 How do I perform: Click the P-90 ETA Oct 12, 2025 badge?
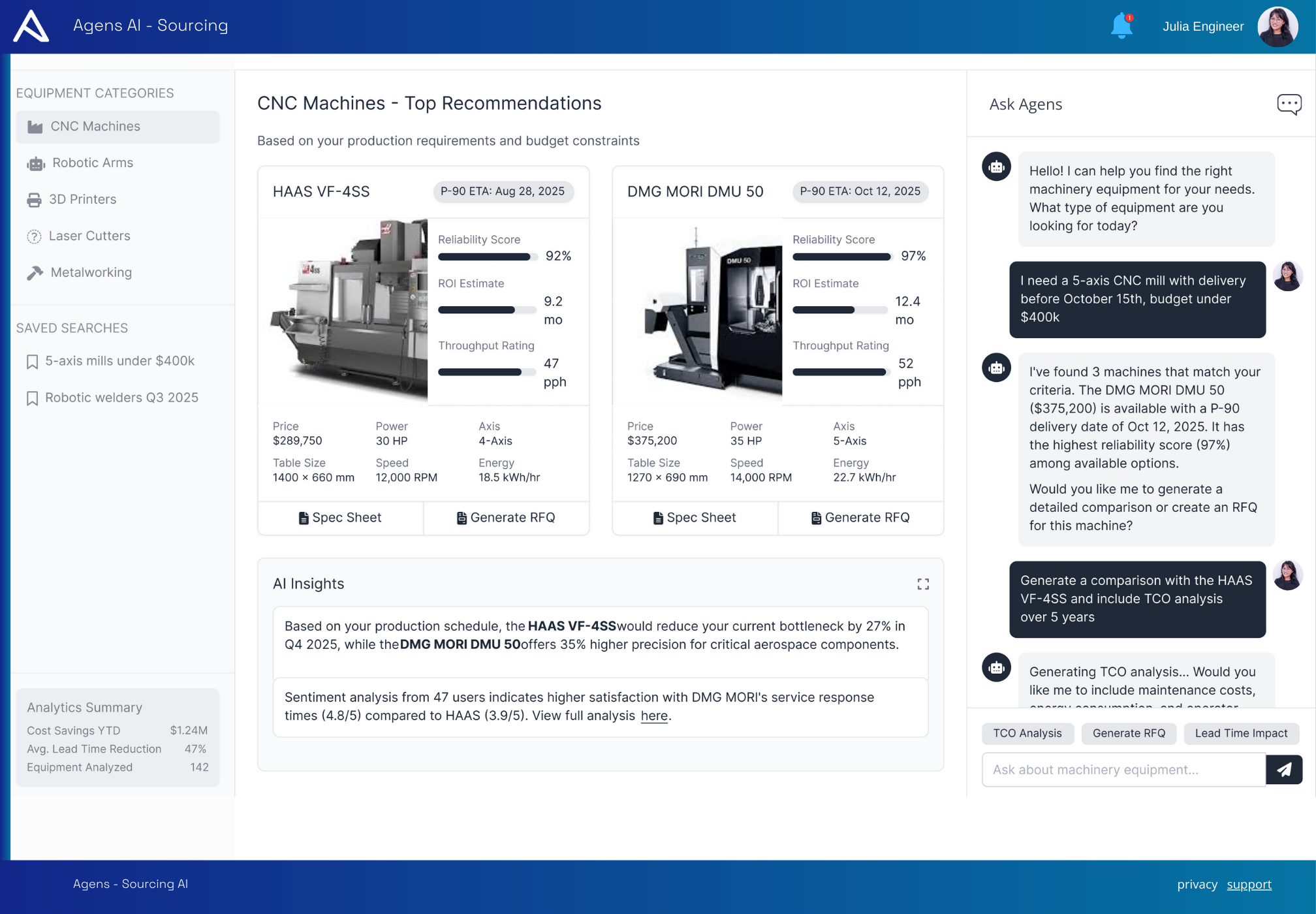[x=860, y=191]
